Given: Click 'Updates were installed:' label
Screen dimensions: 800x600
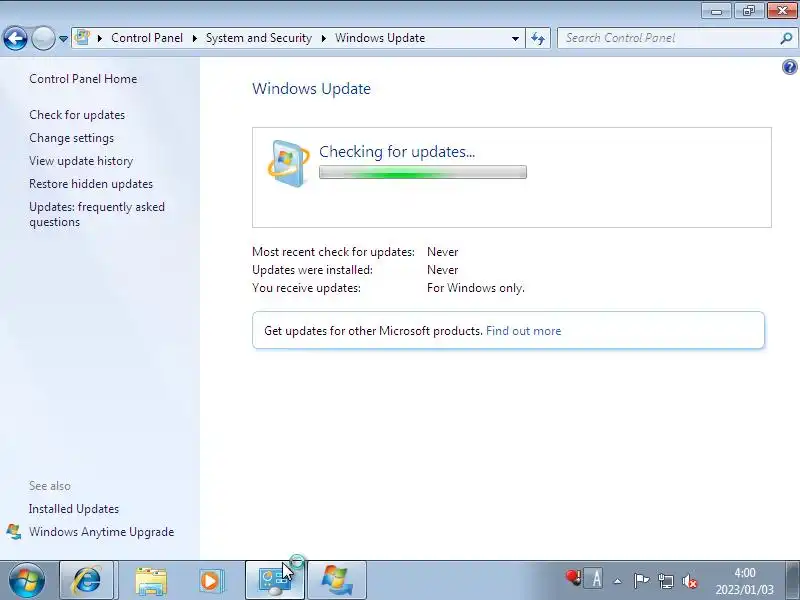Looking at the screenshot, I should coord(312,270).
